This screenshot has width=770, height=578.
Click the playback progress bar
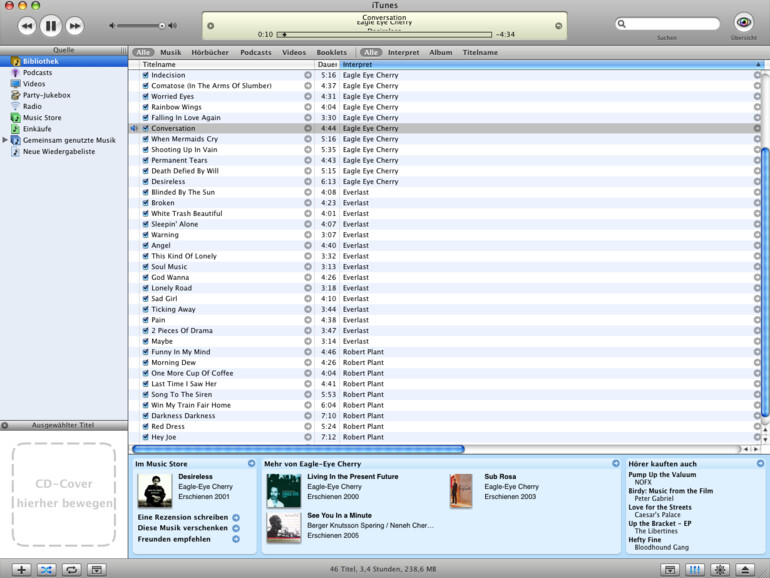tap(384, 34)
